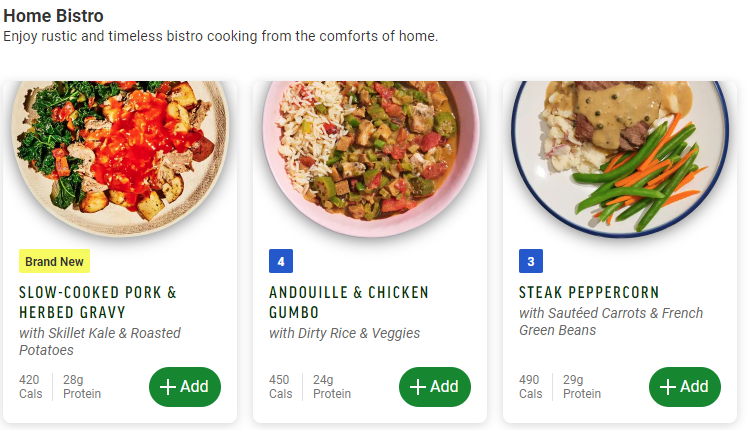Click the 420 Cals nutrition info
Image resolution: width=748 pixels, height=430 pixels.
click(x=30, y=387)
